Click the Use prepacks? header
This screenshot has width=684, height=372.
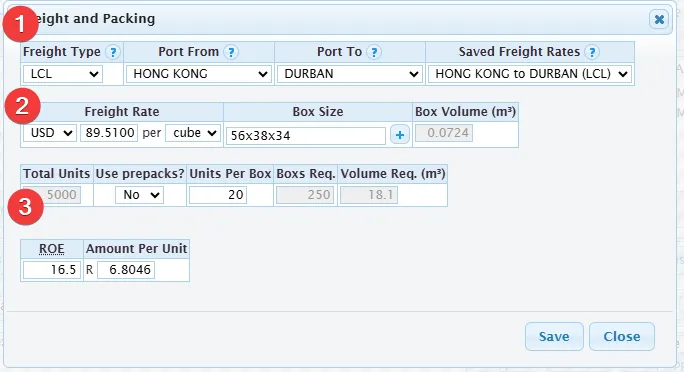(140, 174)
